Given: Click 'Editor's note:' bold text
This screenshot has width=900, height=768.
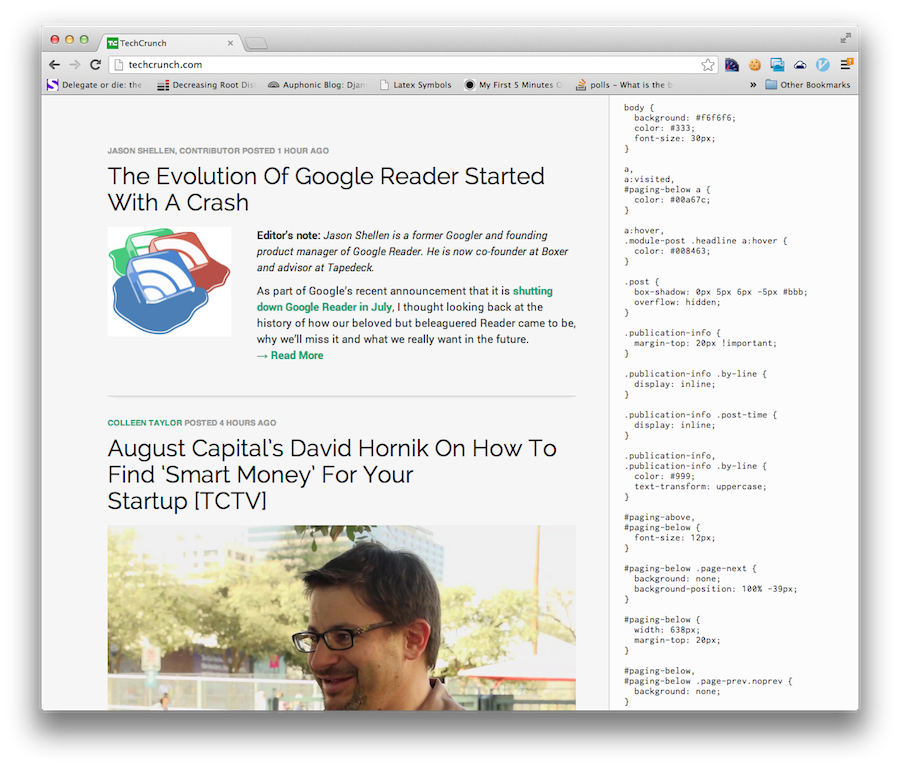Looking at the screenshot, I should pos(289,235).
